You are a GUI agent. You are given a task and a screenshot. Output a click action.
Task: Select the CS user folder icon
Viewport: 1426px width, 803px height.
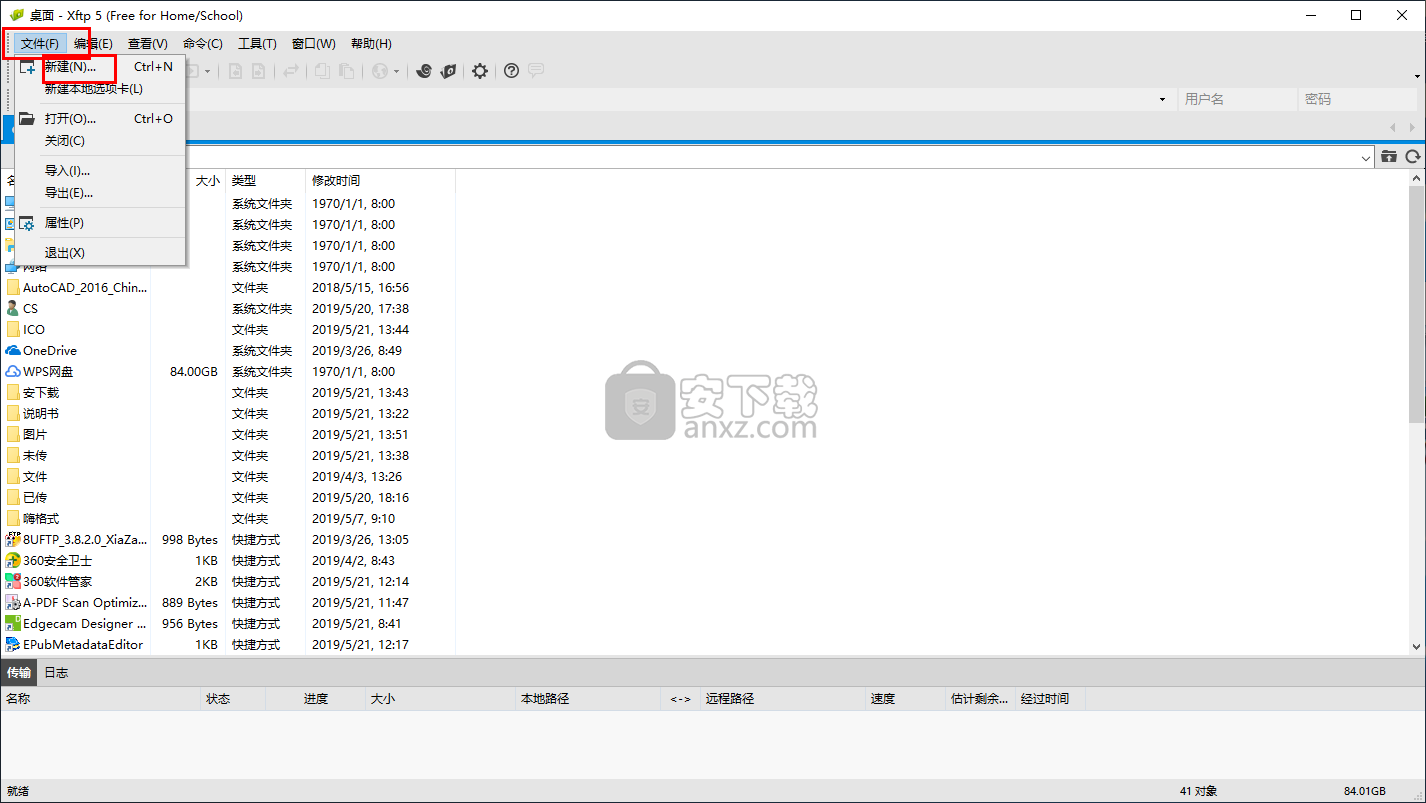[x=13, y=309]
